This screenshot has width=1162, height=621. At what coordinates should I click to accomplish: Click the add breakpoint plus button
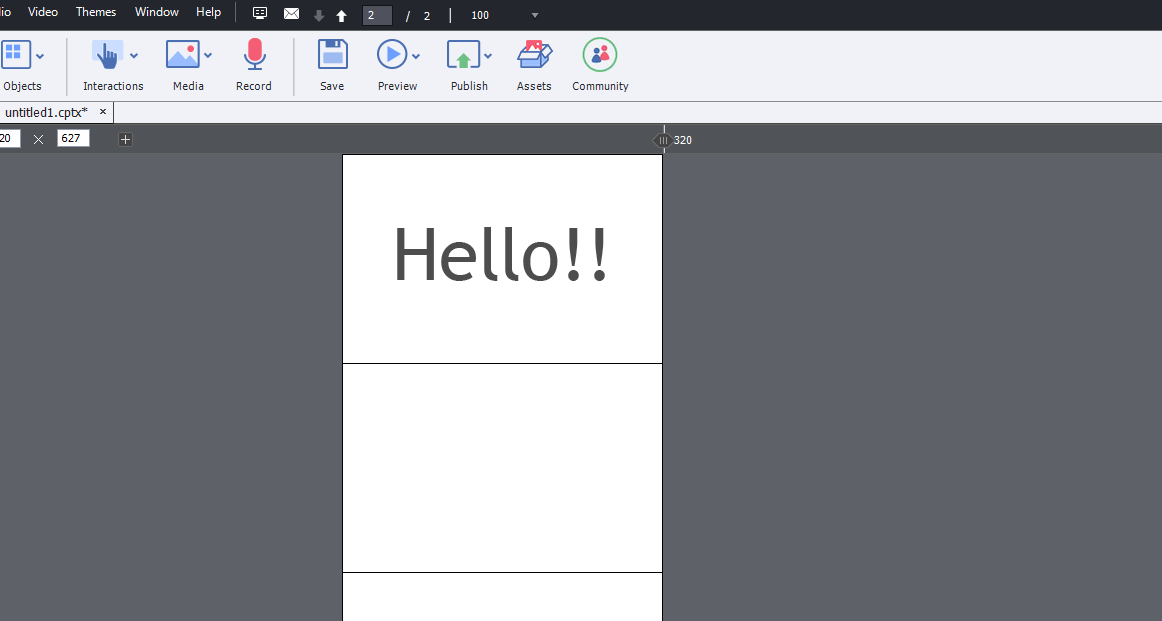125,139
